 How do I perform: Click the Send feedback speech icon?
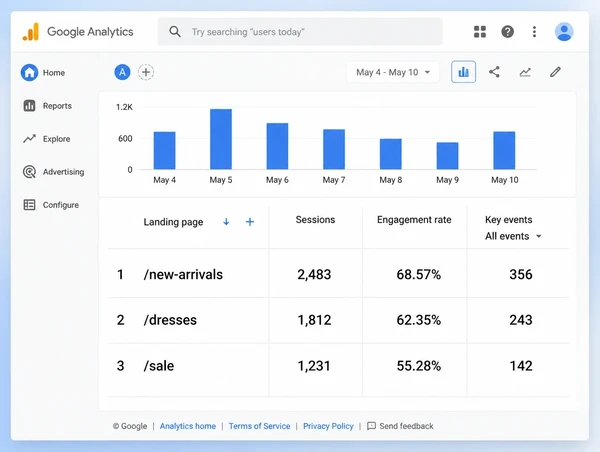pyautogui.click(x=371, y=426)
